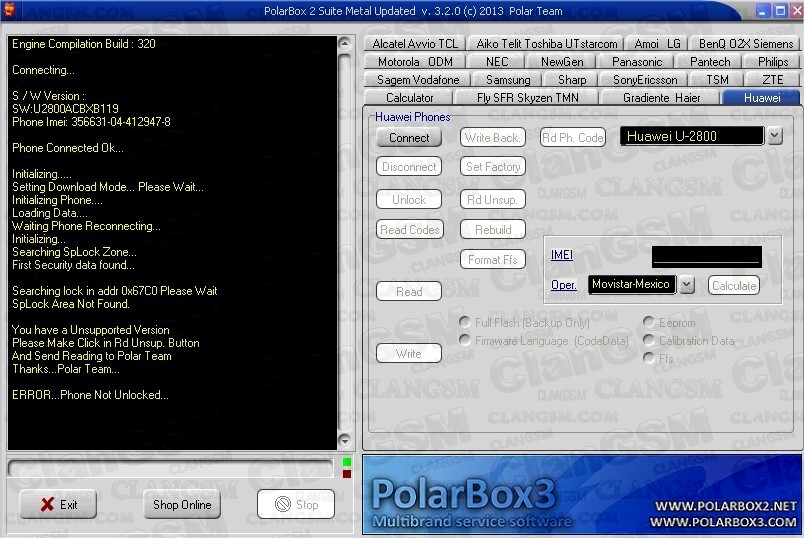The height and width of the screenshot is (538, 804).
Task: Select the NEC tab
Action: [497, 62]
